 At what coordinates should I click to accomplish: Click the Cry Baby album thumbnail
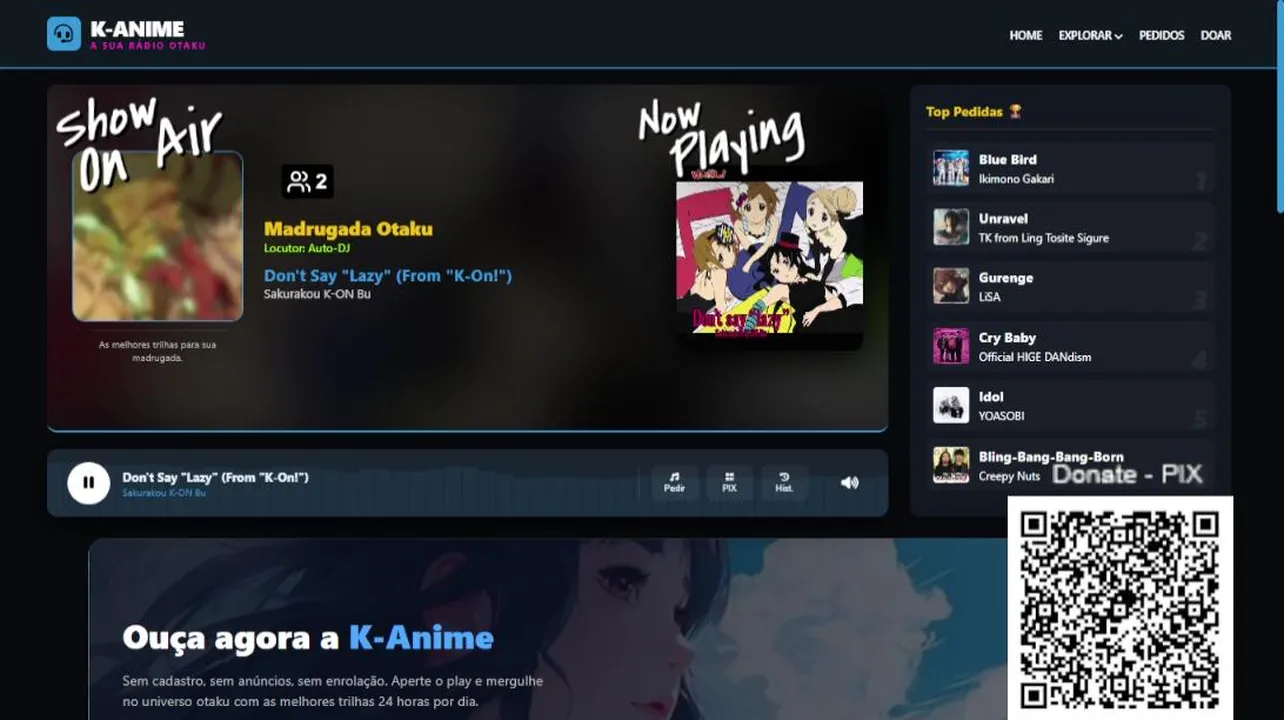[x=951, y=346]
